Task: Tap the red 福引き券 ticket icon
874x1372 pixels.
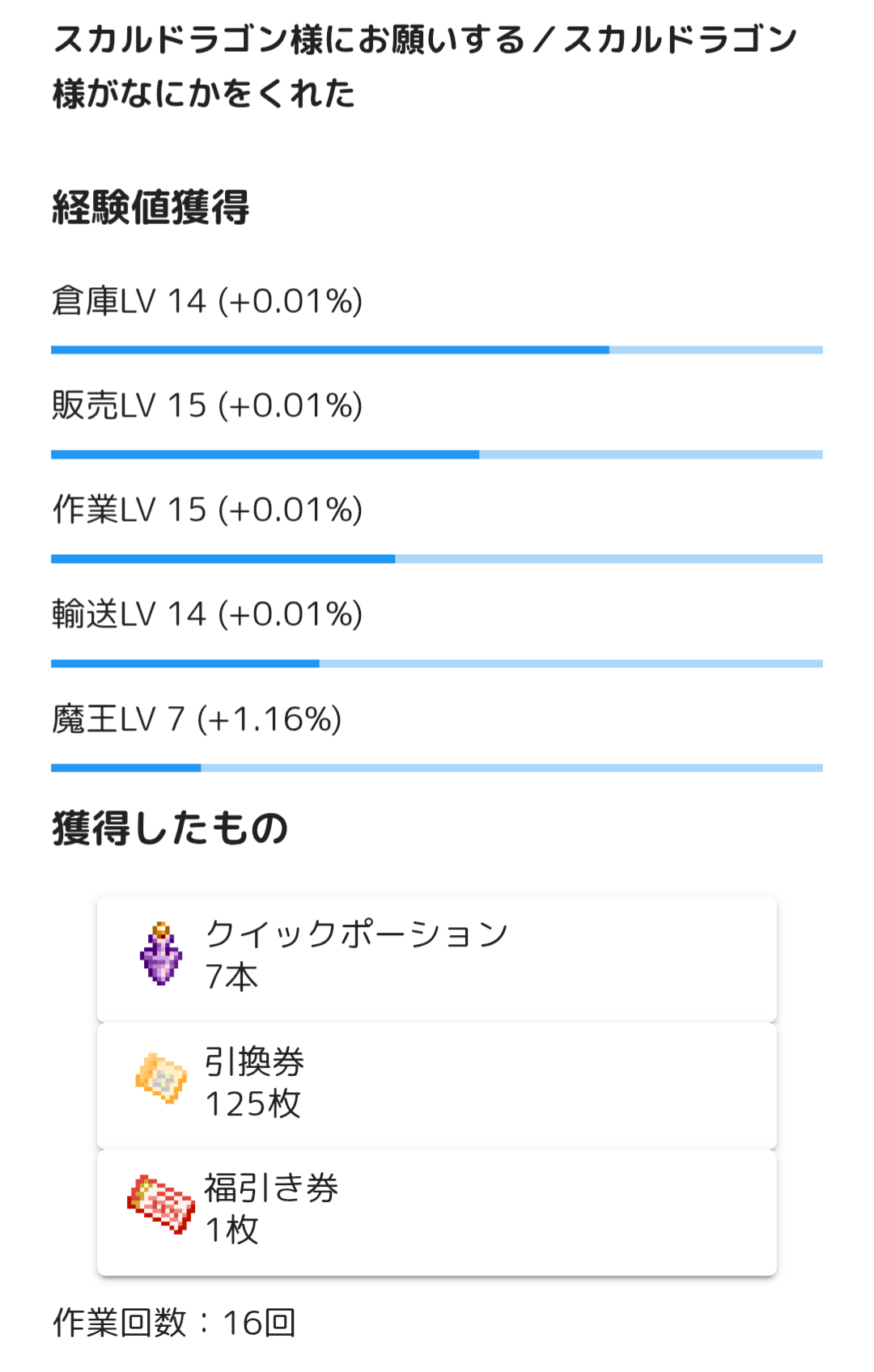Action: pyautogui.click(x=161, y=1204)
